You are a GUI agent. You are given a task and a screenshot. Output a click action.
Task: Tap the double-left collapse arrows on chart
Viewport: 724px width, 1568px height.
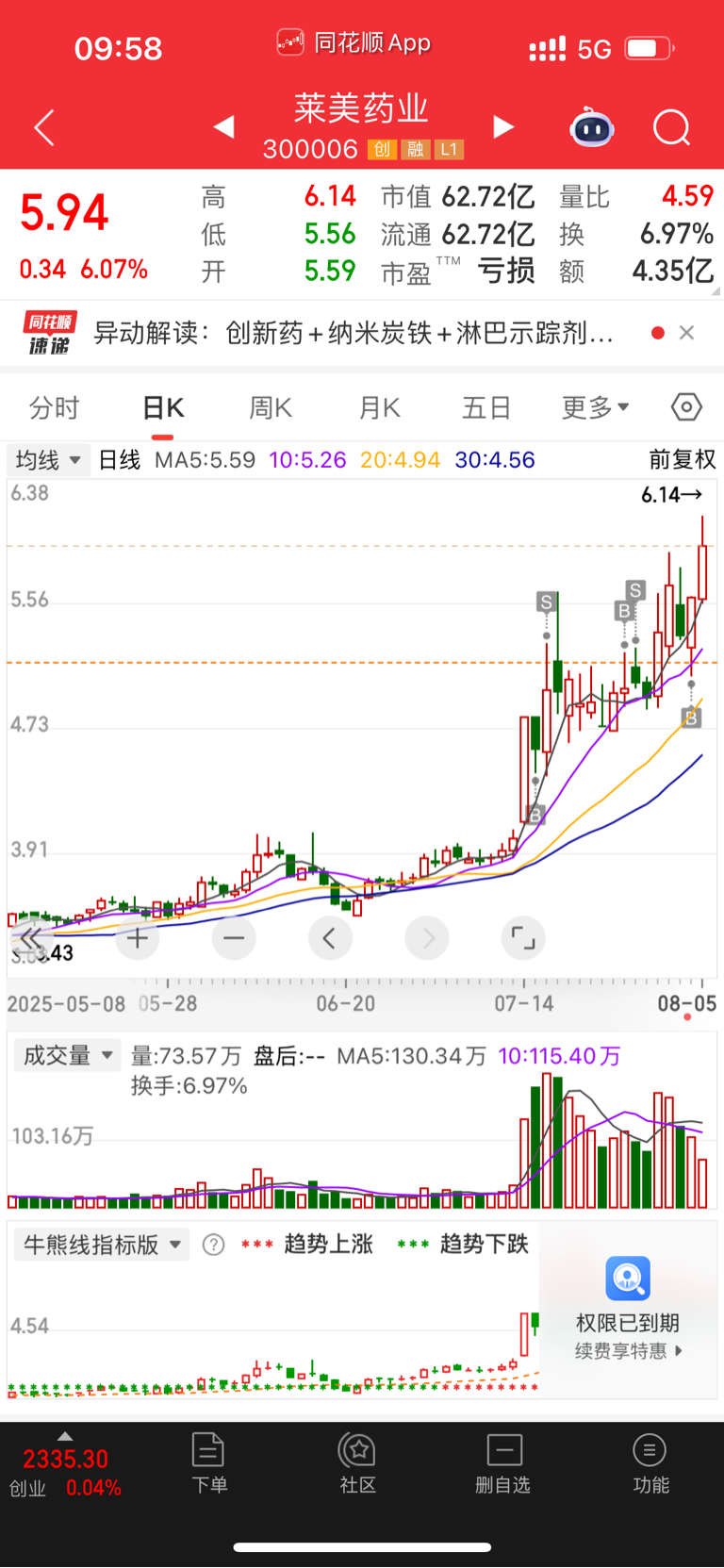30,938
